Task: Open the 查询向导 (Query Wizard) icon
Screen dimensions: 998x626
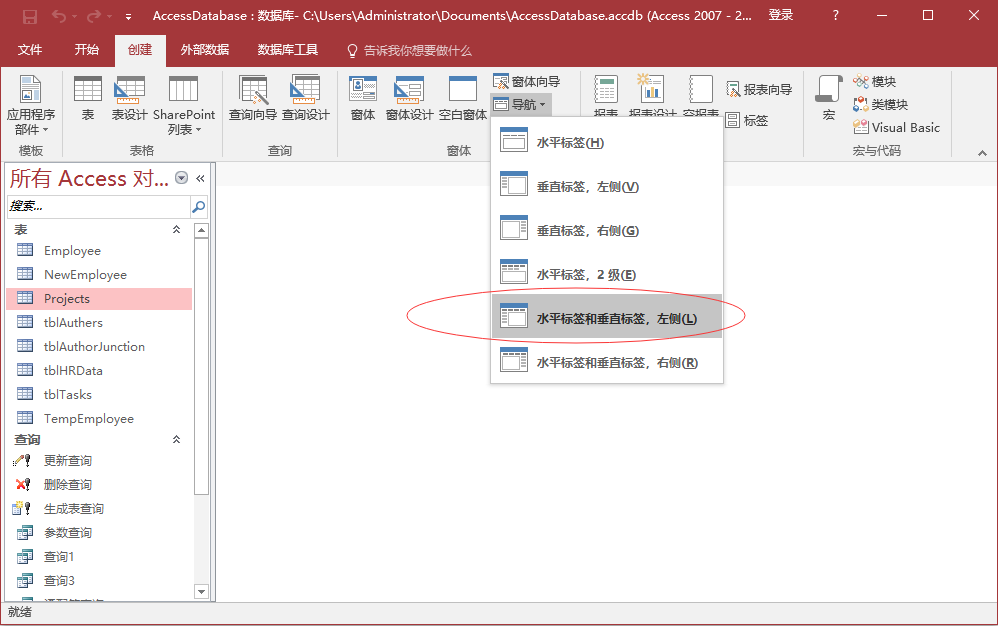Action: [252, 98]
